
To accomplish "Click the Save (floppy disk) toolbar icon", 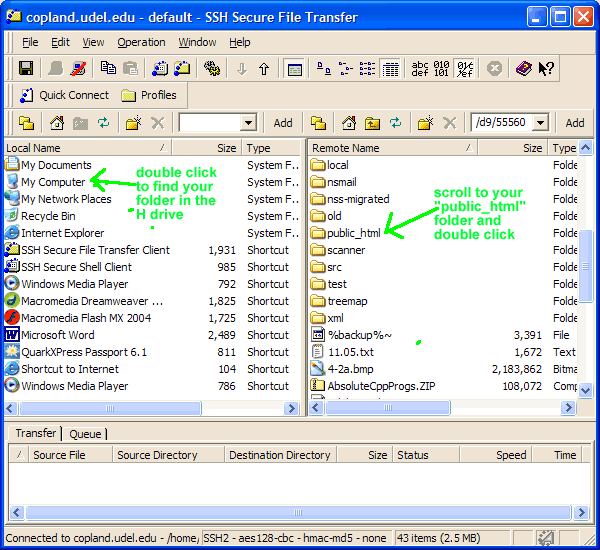I will click(x=26, y=69).
